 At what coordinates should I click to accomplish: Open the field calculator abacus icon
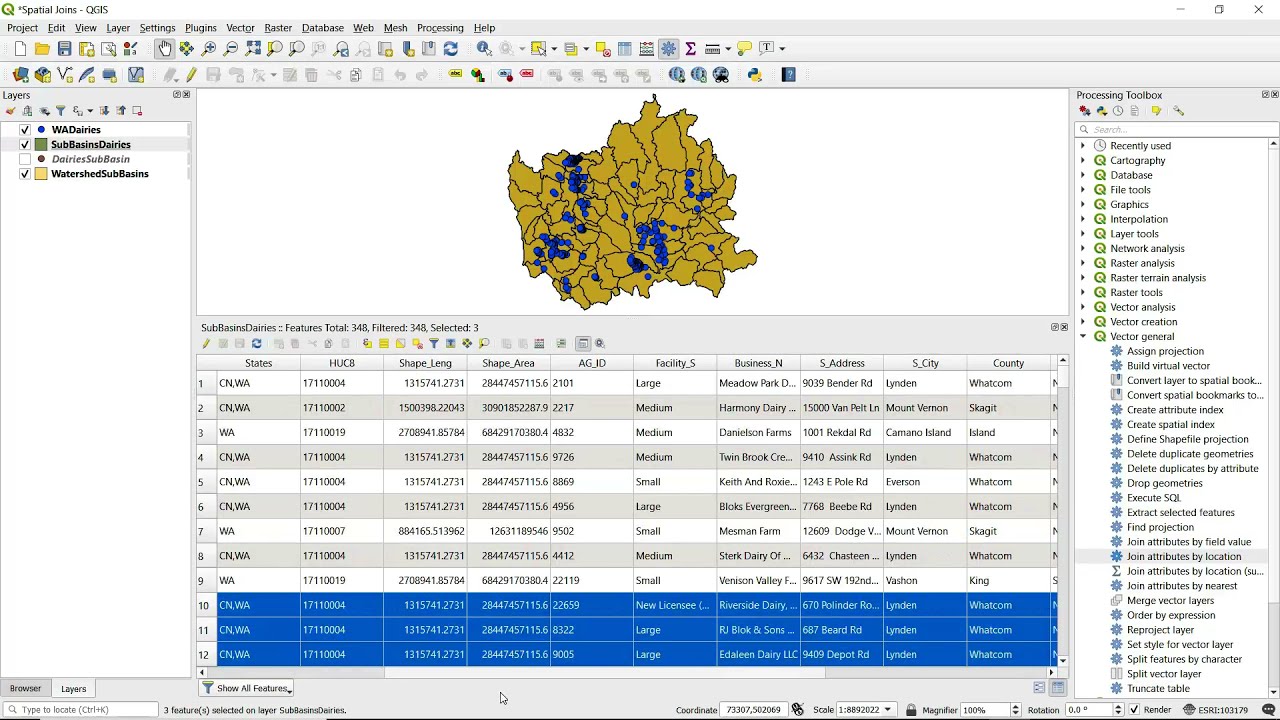647,48
